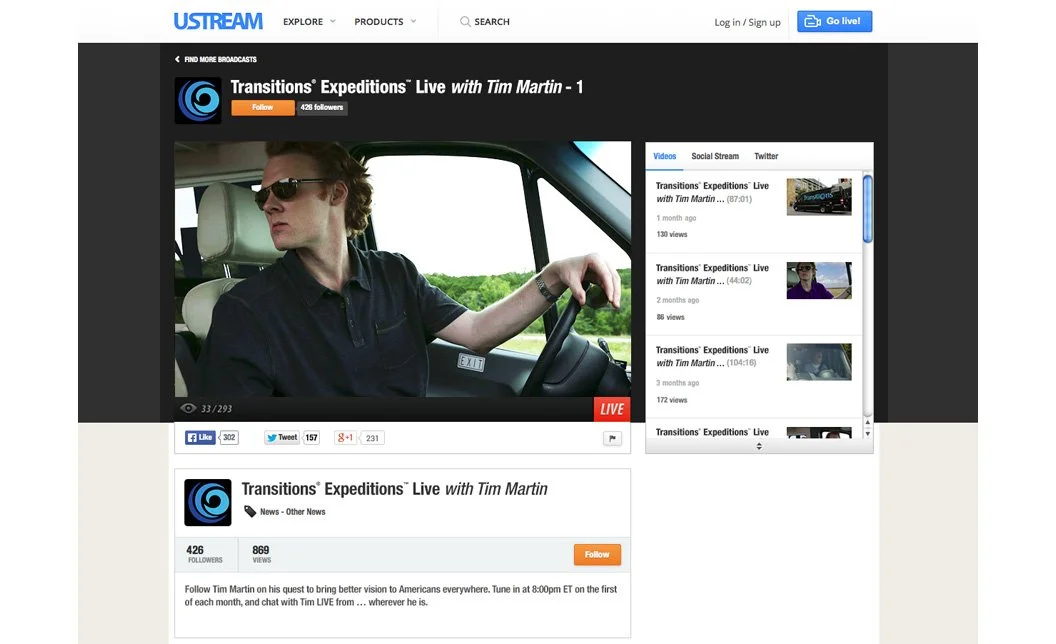Image resolution: width=1056 pixels, height=644 pixels.
Task: Click the channel logo in info box
Action: coord(208,503)
